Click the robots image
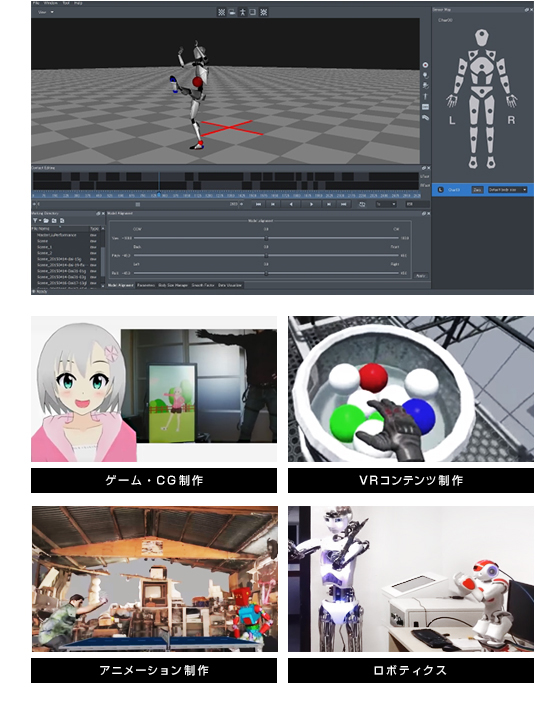This screenshot has height=701, width=535. coord(410,579)
